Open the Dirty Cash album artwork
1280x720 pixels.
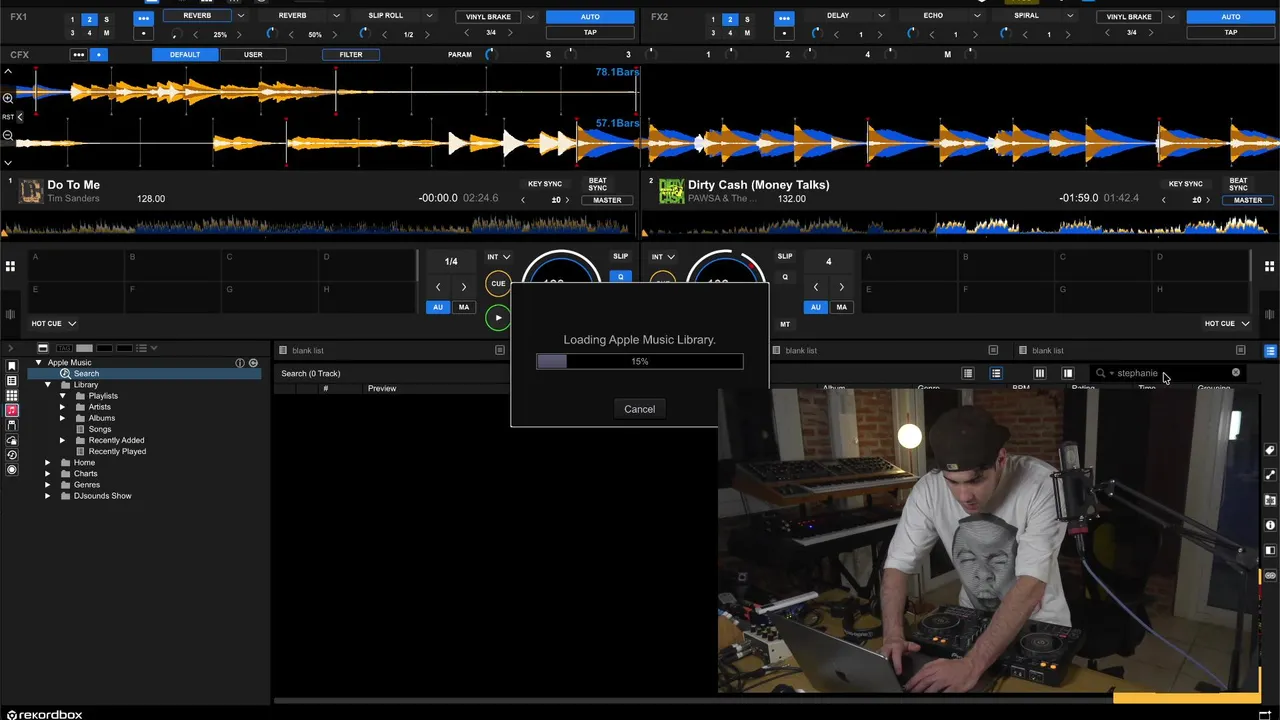tap(671, 190)
